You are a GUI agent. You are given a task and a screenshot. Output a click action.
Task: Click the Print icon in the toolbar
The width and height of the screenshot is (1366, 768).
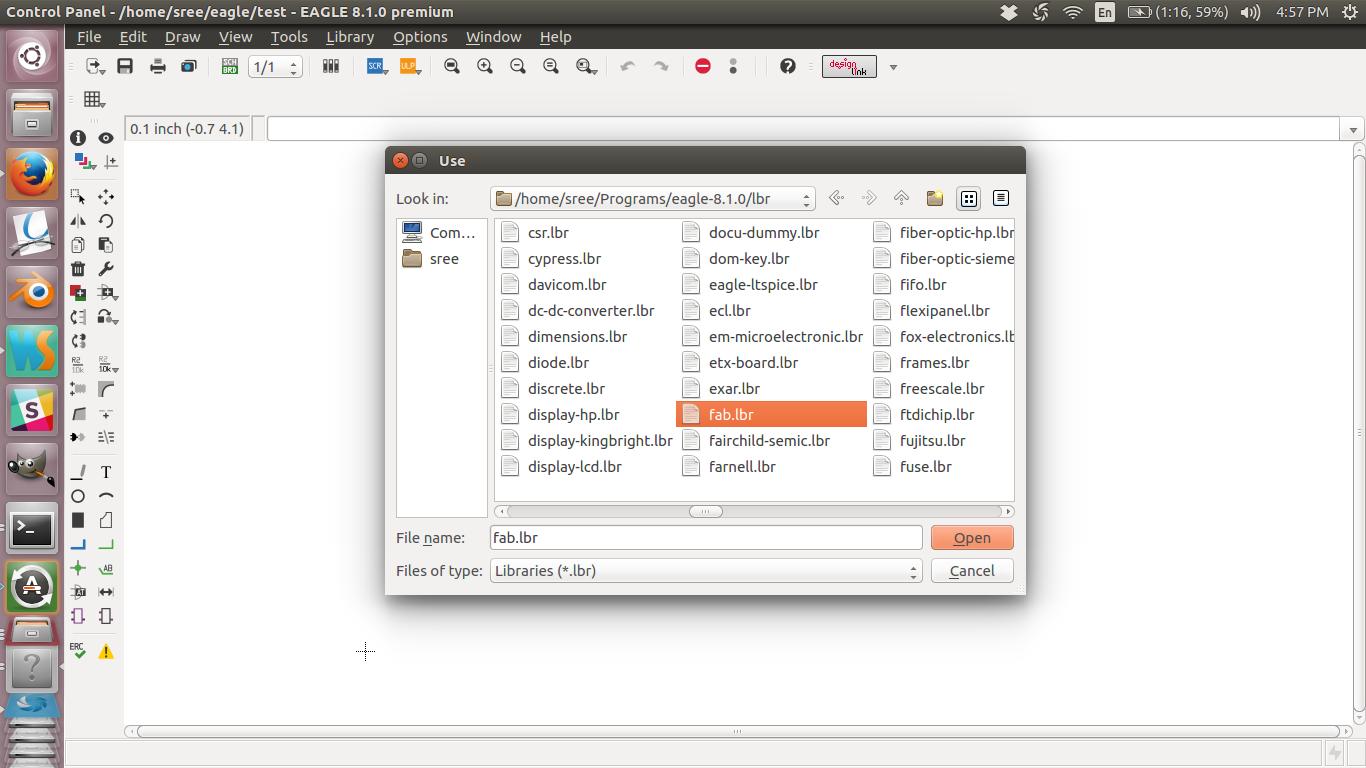[157, 66]
